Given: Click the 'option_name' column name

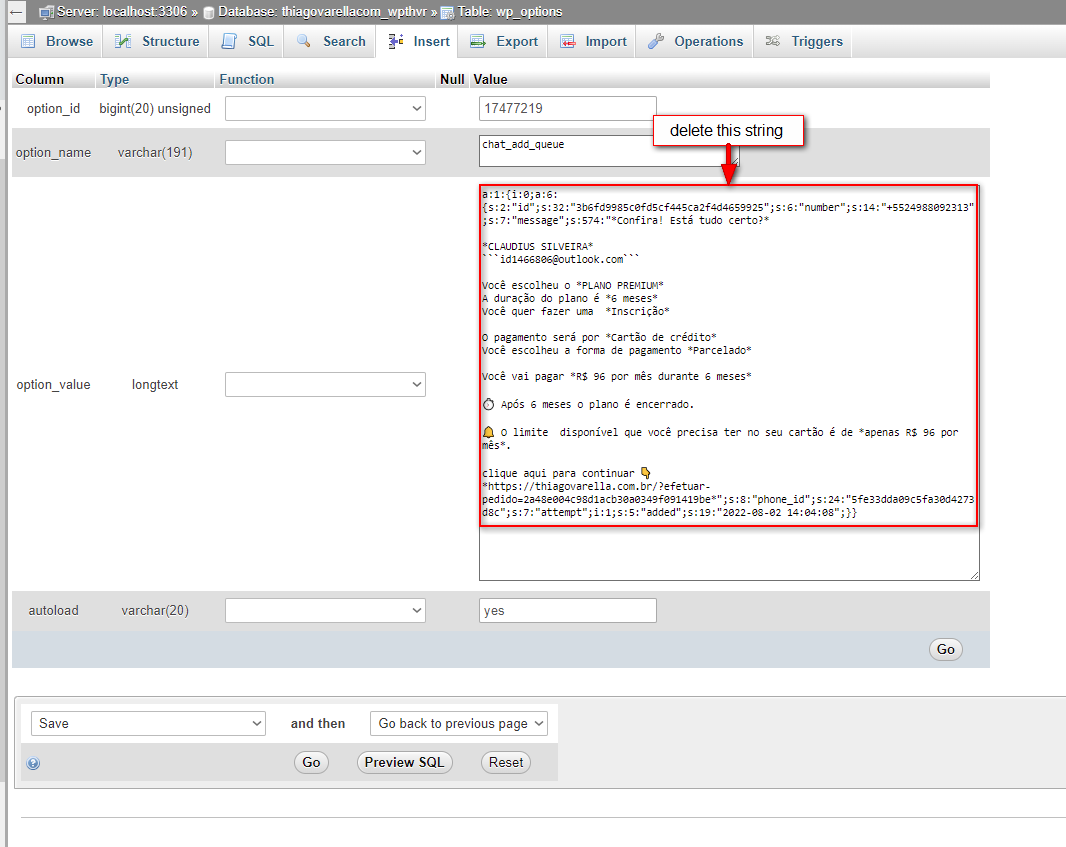Looking at the screenshot, I should tap(53, 152).
